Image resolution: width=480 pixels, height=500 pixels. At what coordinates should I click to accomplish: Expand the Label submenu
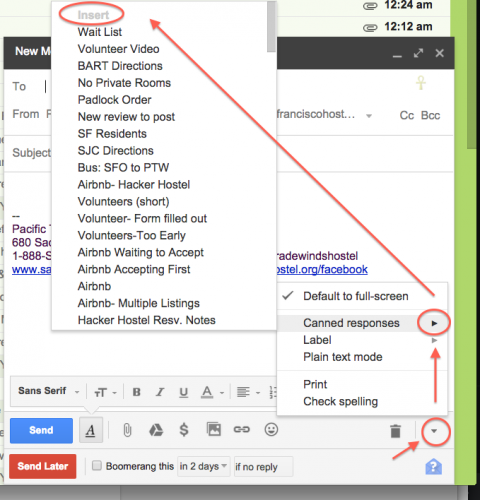click(x=362, y=340)
